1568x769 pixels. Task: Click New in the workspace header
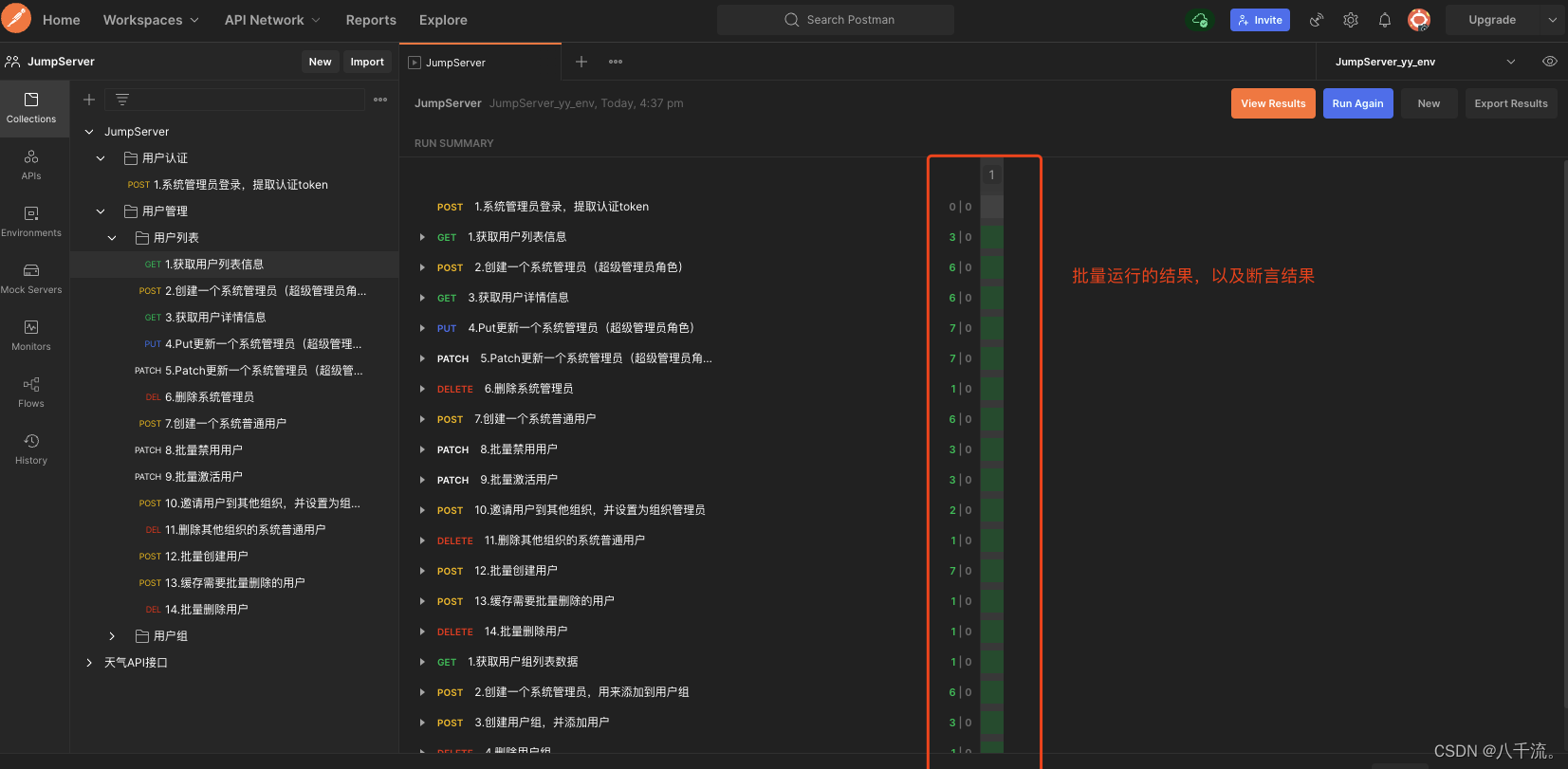321,62
